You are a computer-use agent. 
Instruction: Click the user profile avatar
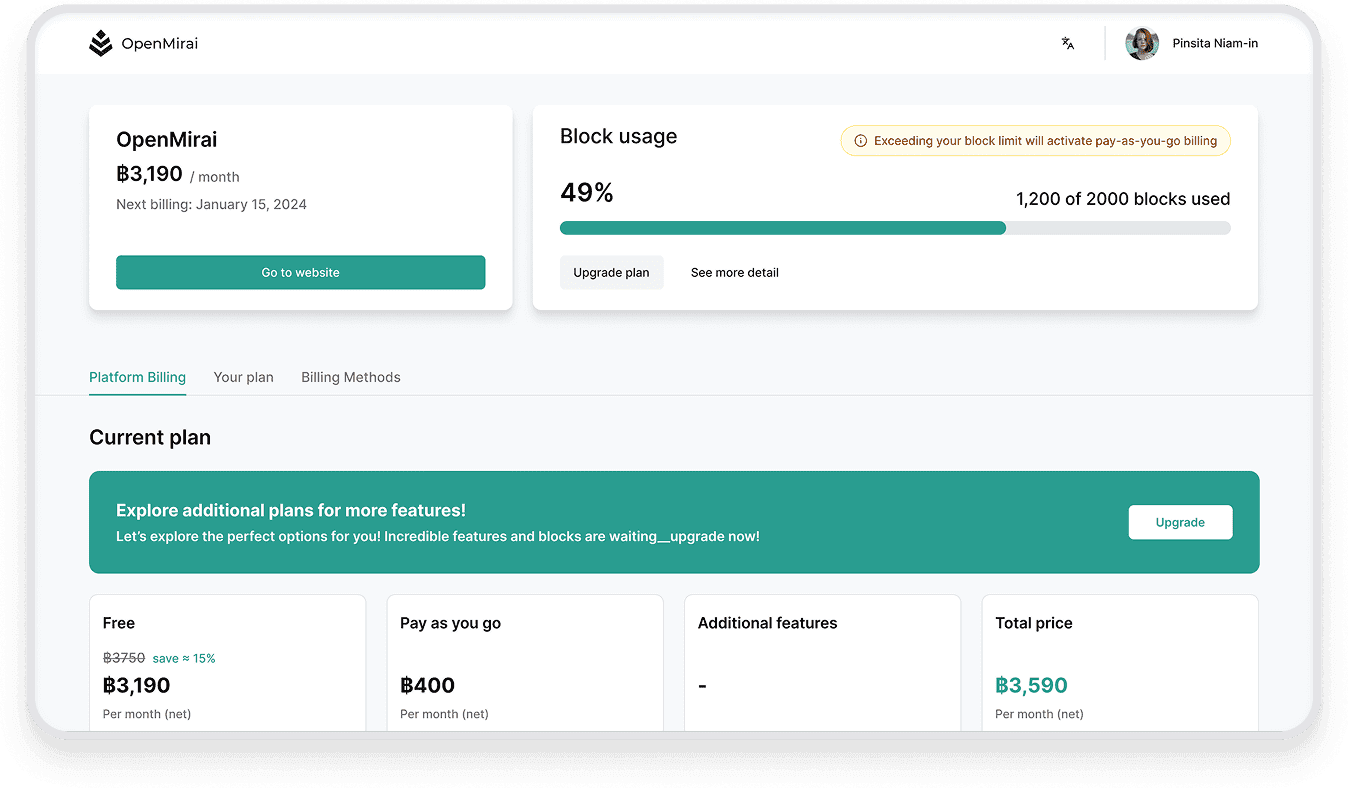[x=1141, y=43]
